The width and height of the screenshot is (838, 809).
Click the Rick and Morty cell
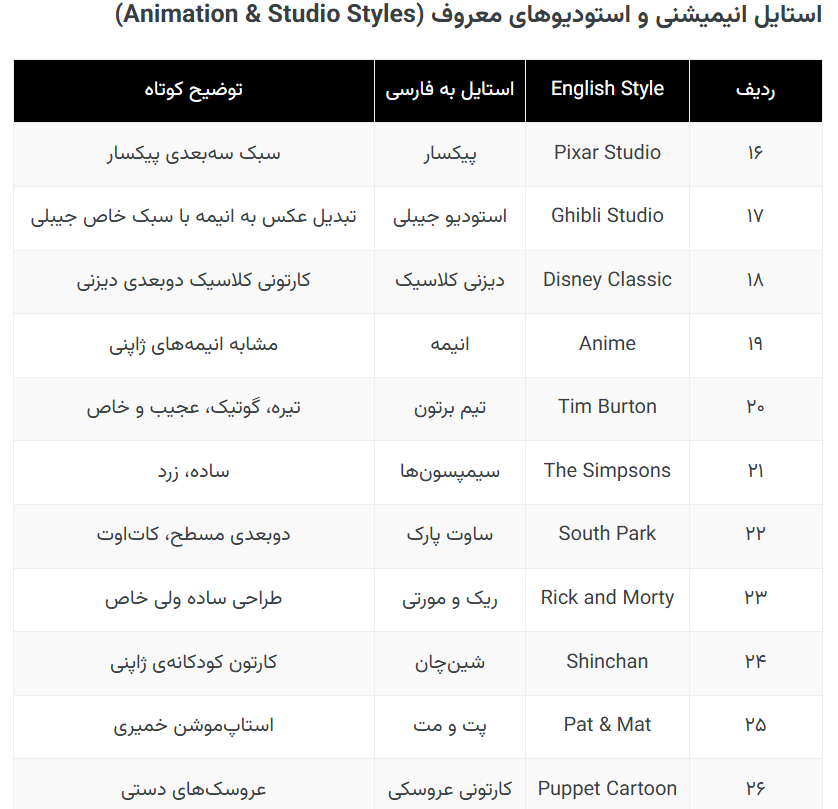point(607,598)
